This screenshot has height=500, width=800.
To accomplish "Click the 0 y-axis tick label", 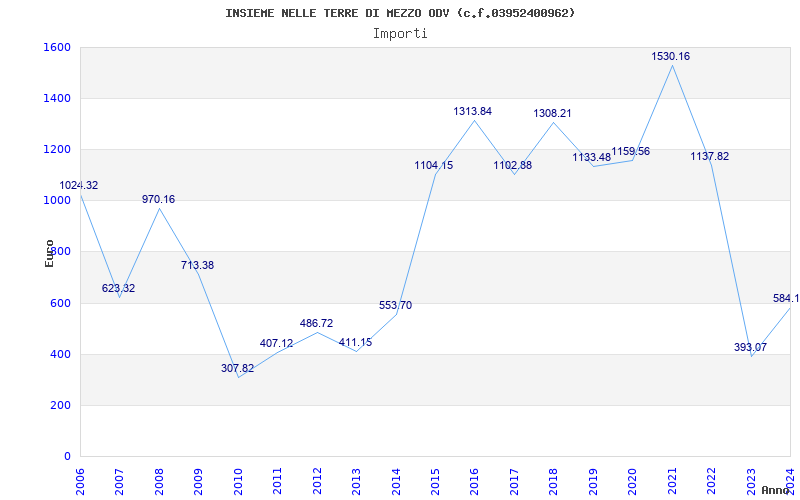I will [x=67, y=456].
